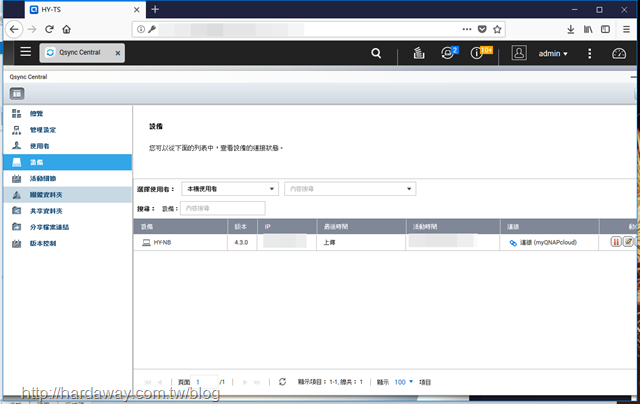This screenshot has width=640, height=404.
Task: Open Team Folders (團隊資料夾) sidebar item
Action: click(x=67, y=195)
